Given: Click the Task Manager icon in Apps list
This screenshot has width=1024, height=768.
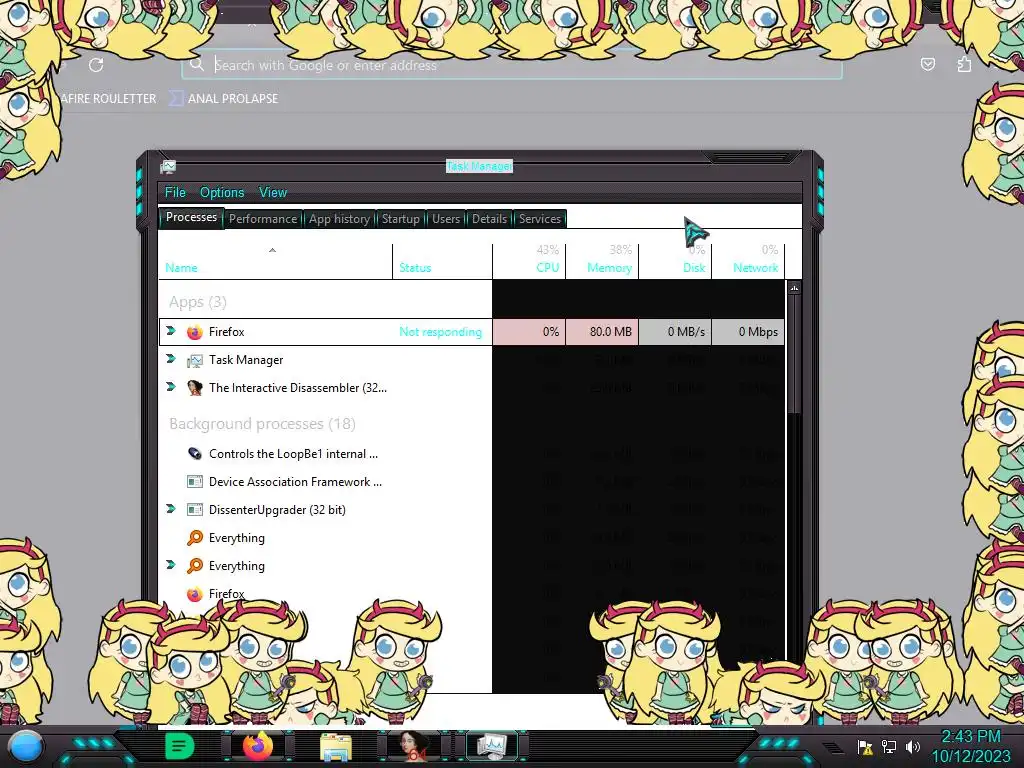Looking at the screenshot, I should pos(195,360).
